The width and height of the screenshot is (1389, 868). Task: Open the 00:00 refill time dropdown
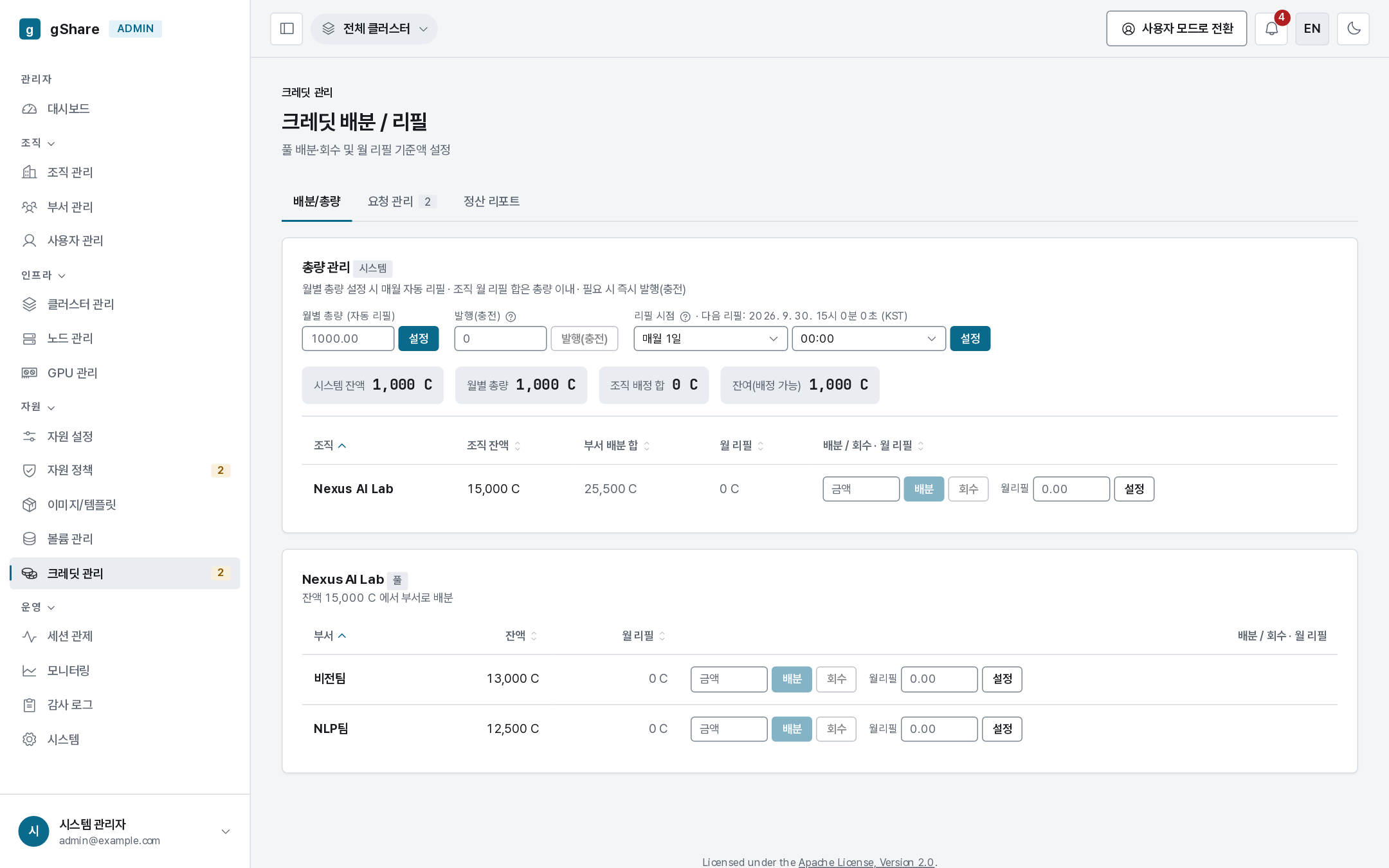[869, 339]
